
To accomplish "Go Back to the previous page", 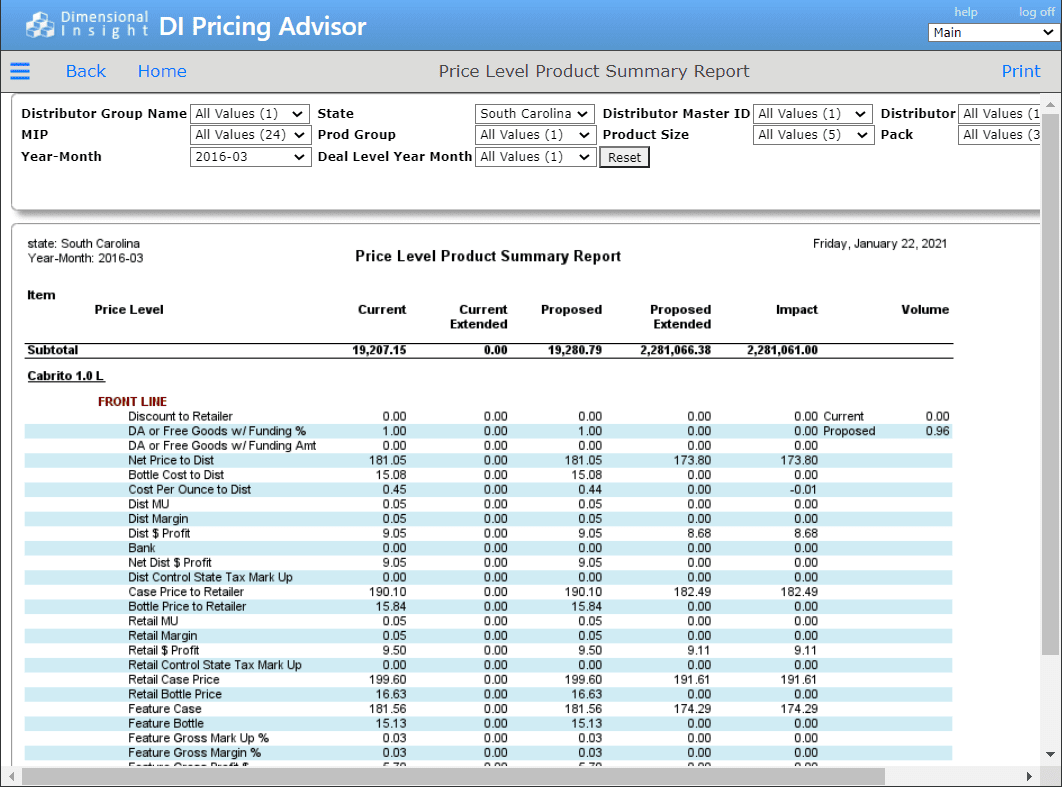I will [x=85, y=71].
